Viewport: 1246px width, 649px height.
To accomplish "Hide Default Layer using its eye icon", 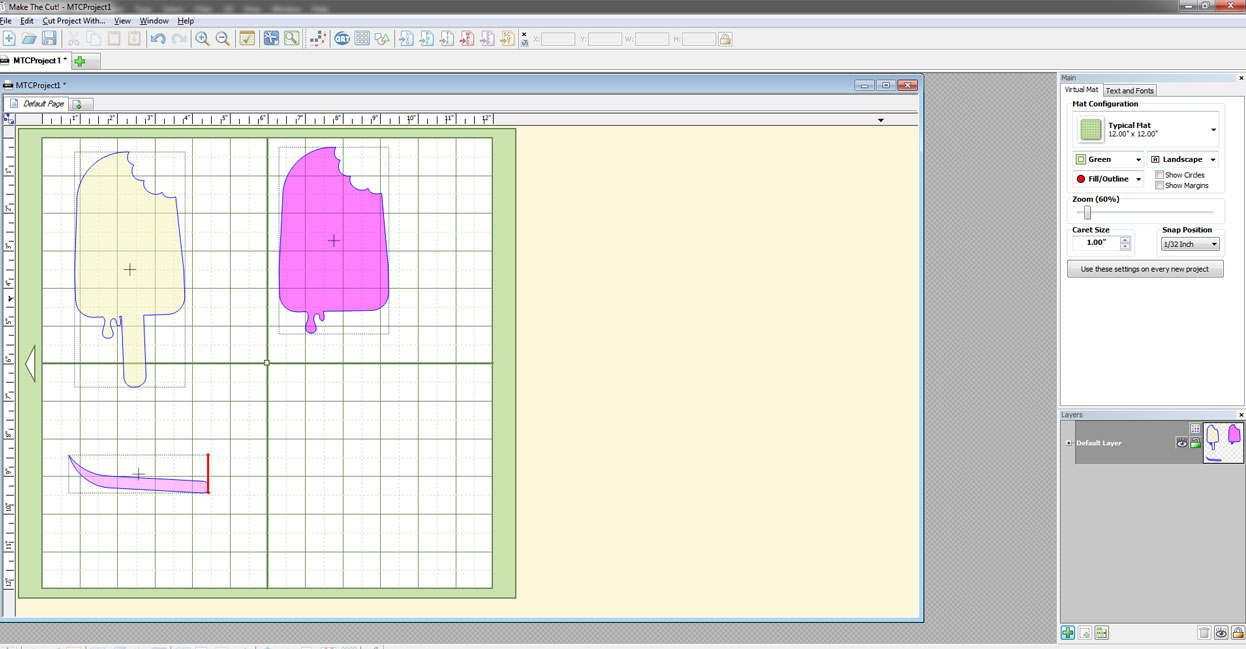I will (1181, 443).
